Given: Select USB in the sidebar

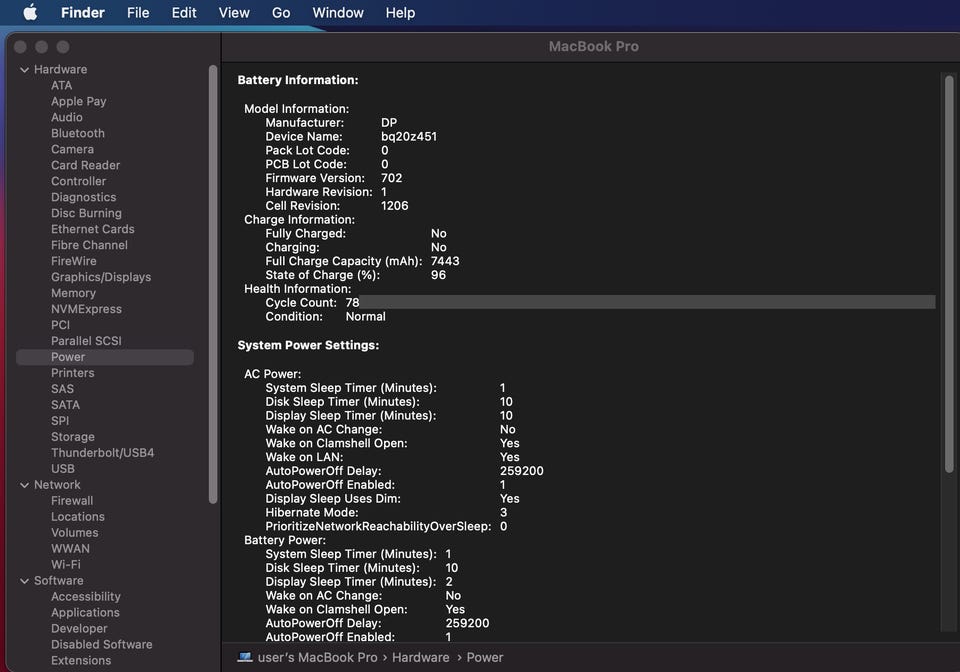Looking at the screenshot, I should 62,469.
